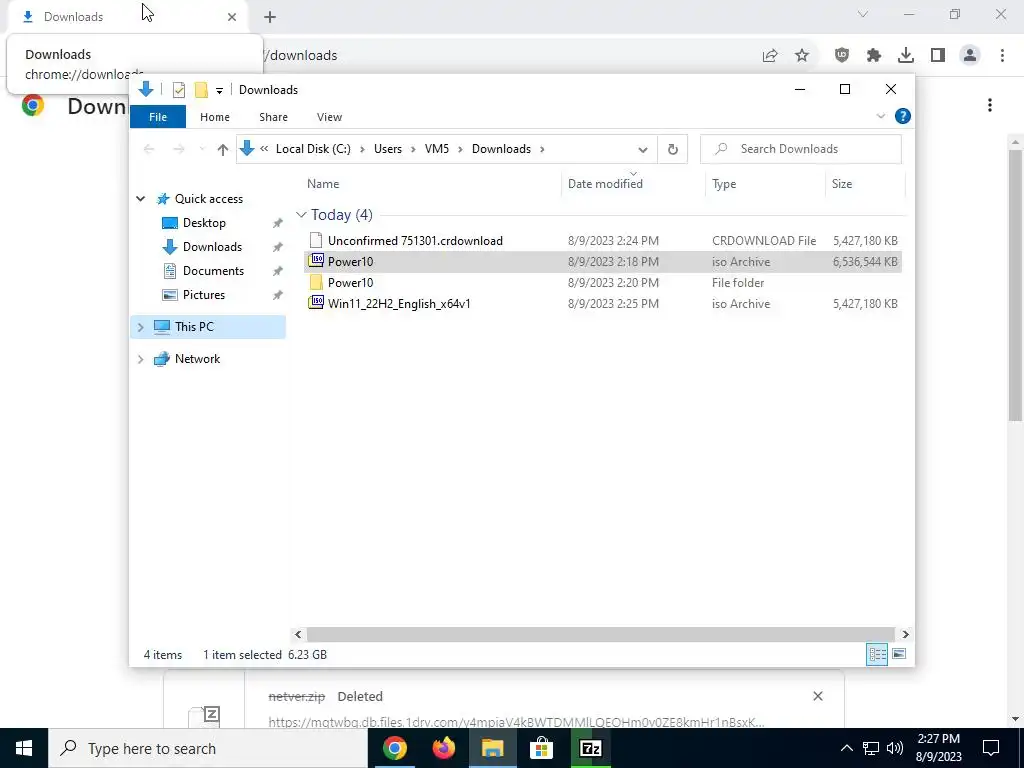
Task: Select Downloads in Quick access
Action: (x=212, y=247)
